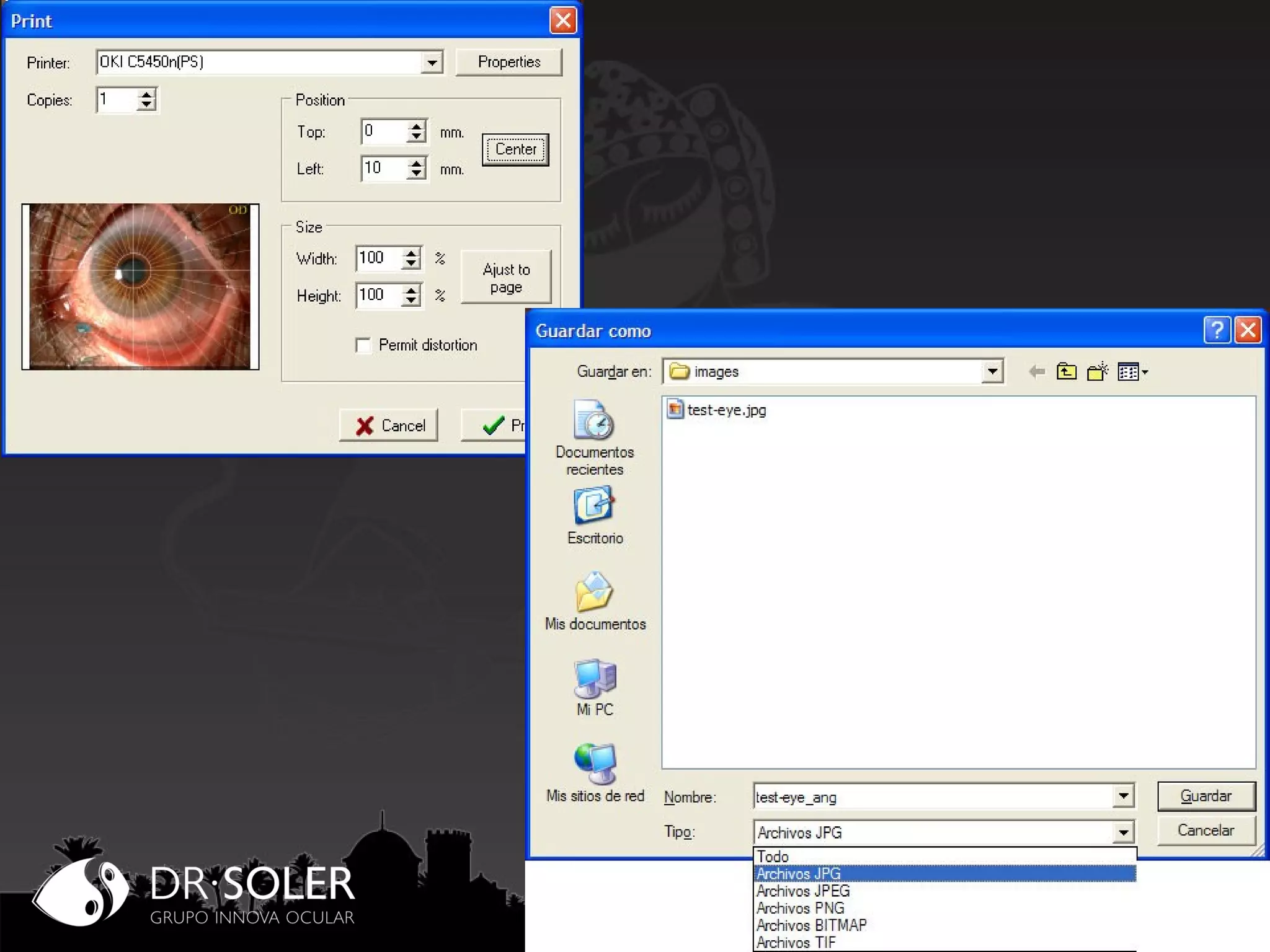
Task: Increase the Copies spinner value
Action: tap(146, 94)
